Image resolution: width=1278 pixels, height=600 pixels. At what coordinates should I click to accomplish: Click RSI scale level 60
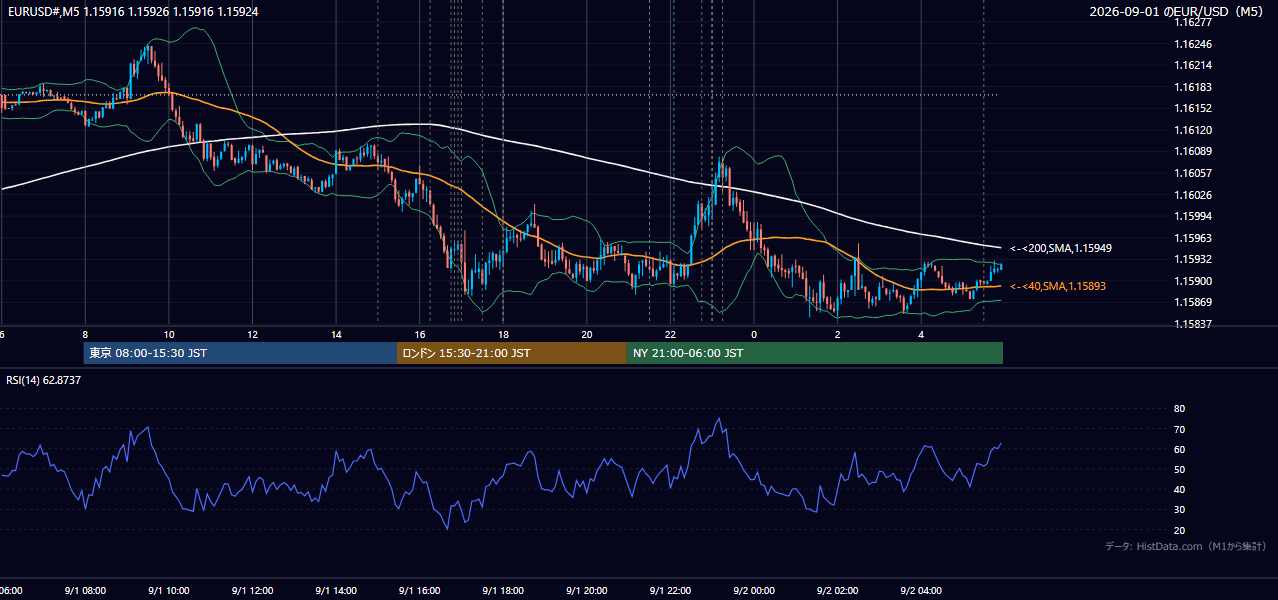(x=1180, y=449)
